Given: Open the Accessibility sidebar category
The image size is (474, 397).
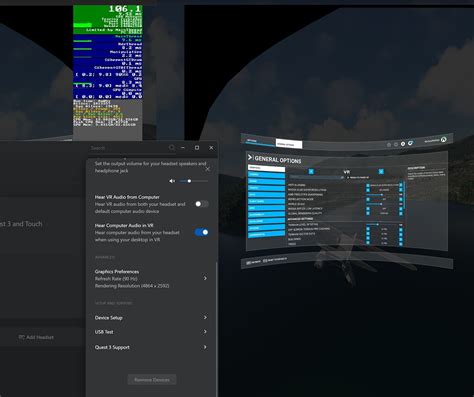Looking at the screenshot, I should point(266,214).
